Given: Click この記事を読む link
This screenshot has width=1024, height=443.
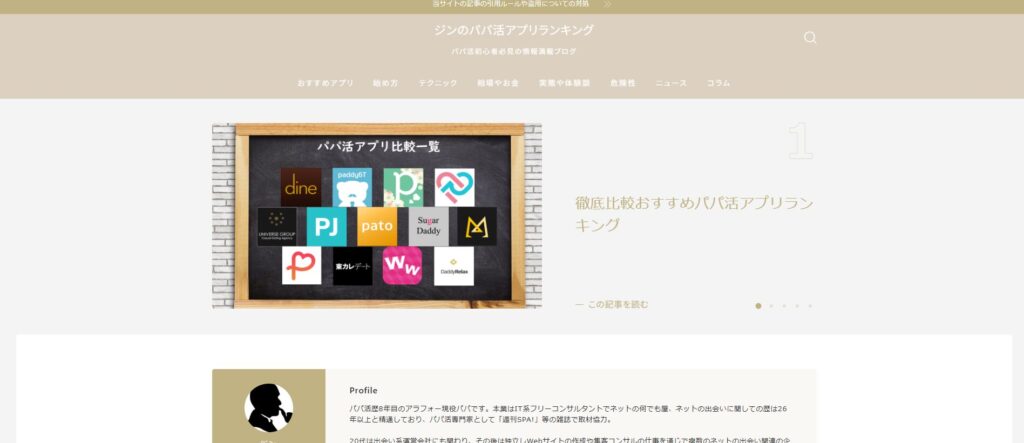Looking at the screenshot, I should click(x=612, y=304).
